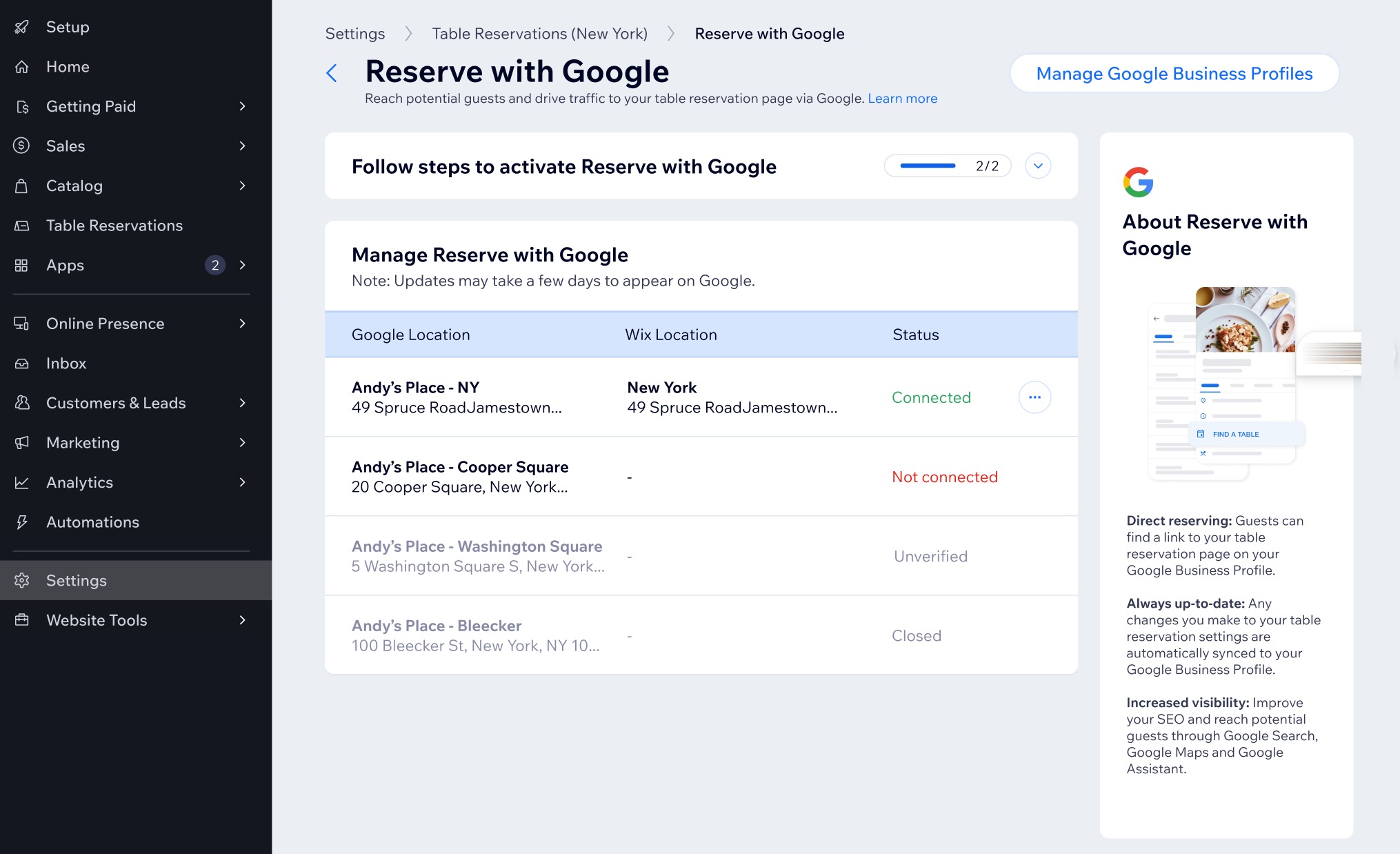Click Follow steps to activate heading
1400x854 pixels.
pyautogui.click(x=563, y=166)
